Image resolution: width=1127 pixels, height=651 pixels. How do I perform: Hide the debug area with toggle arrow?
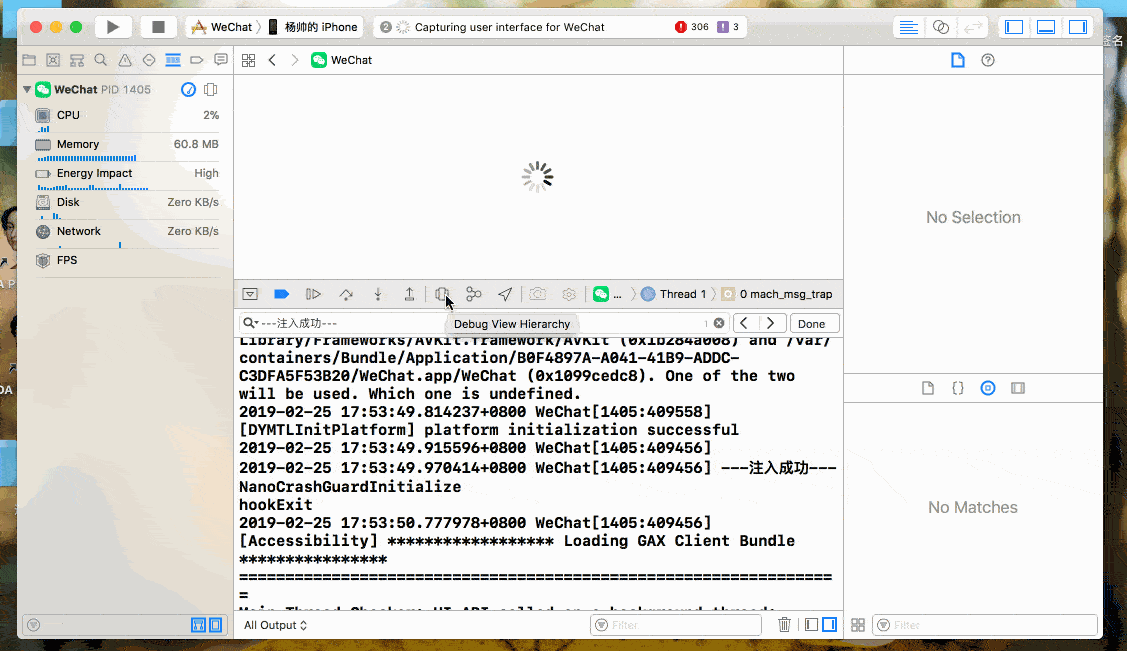pos(250,294)
